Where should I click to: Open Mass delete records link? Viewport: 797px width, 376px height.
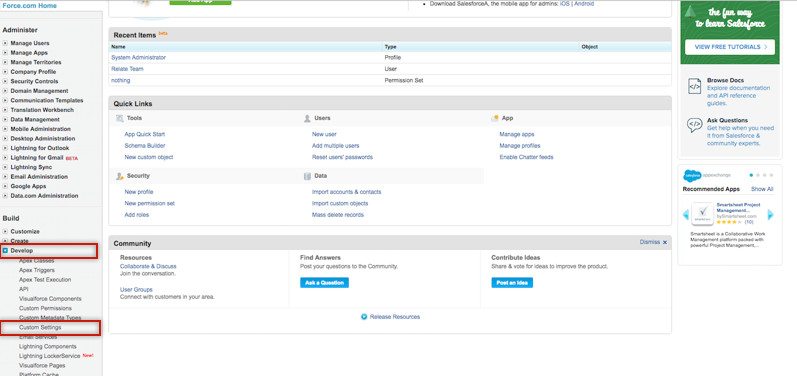pos(338,215)
